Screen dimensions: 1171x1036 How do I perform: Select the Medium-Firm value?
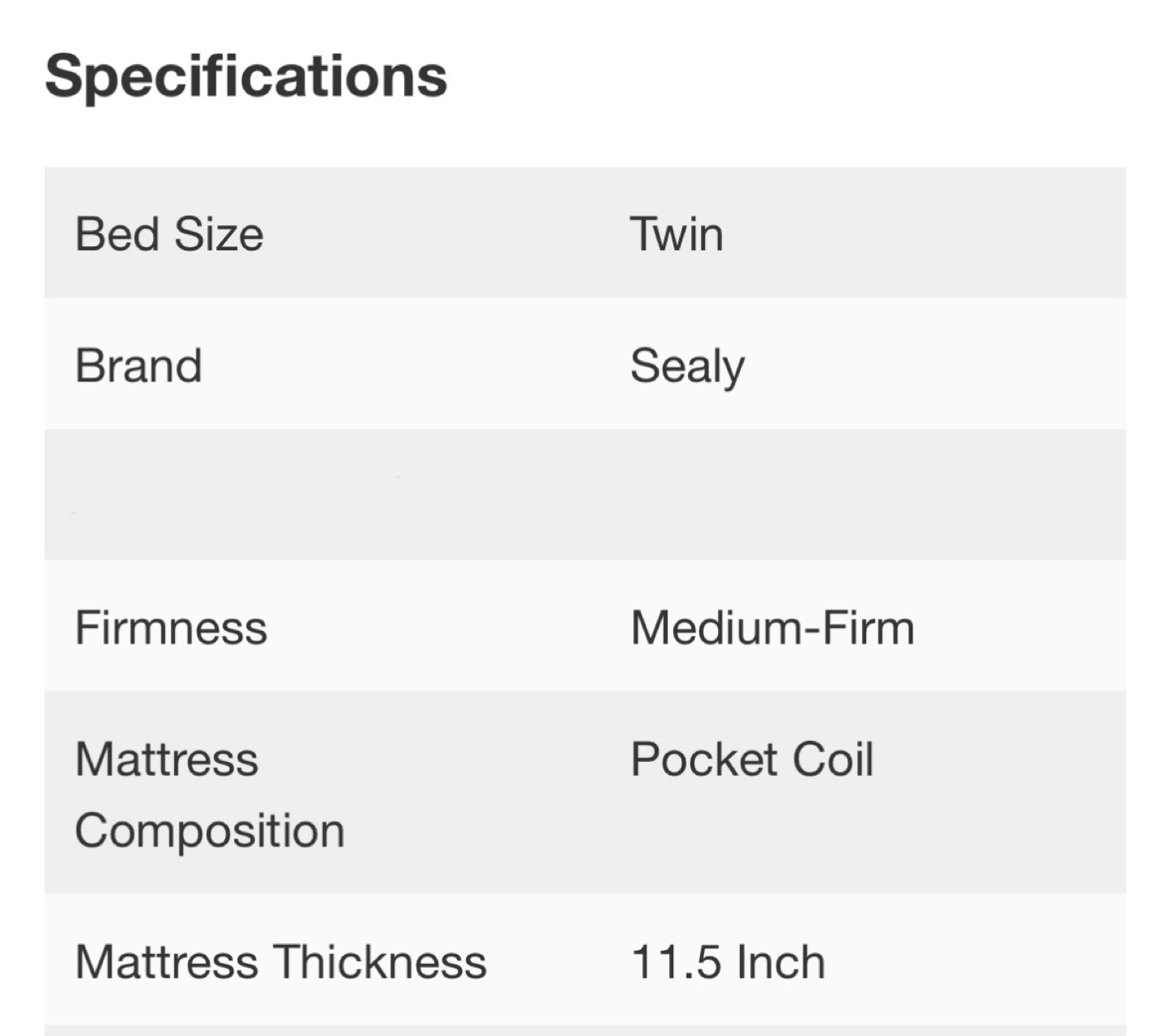click(773, 628)
